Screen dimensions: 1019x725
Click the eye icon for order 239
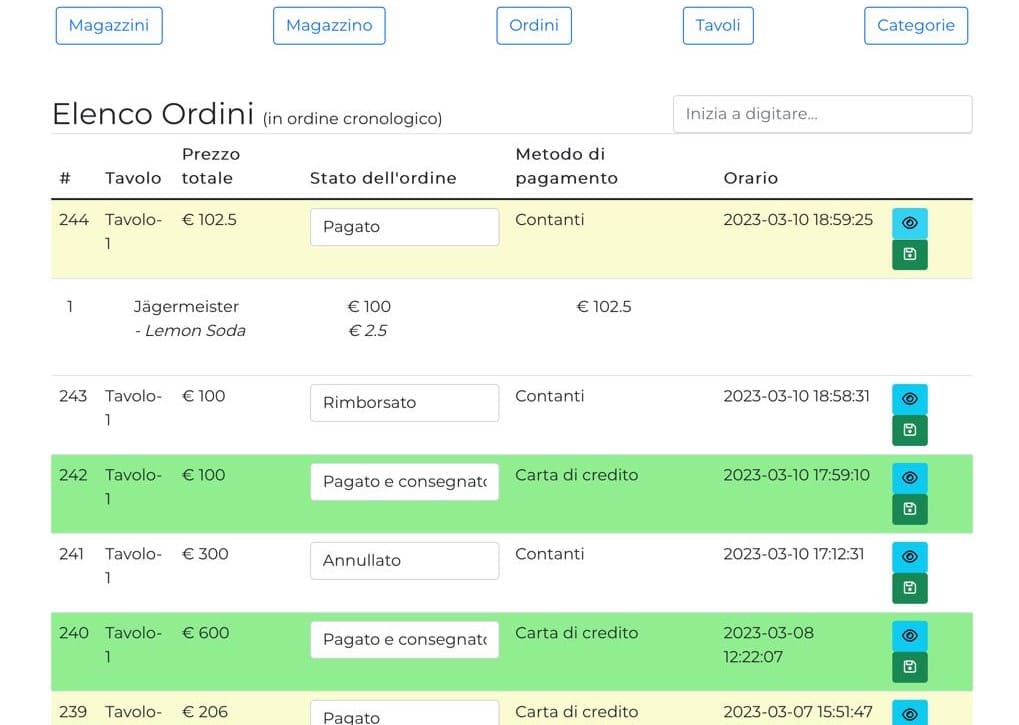tap(909, 713)
